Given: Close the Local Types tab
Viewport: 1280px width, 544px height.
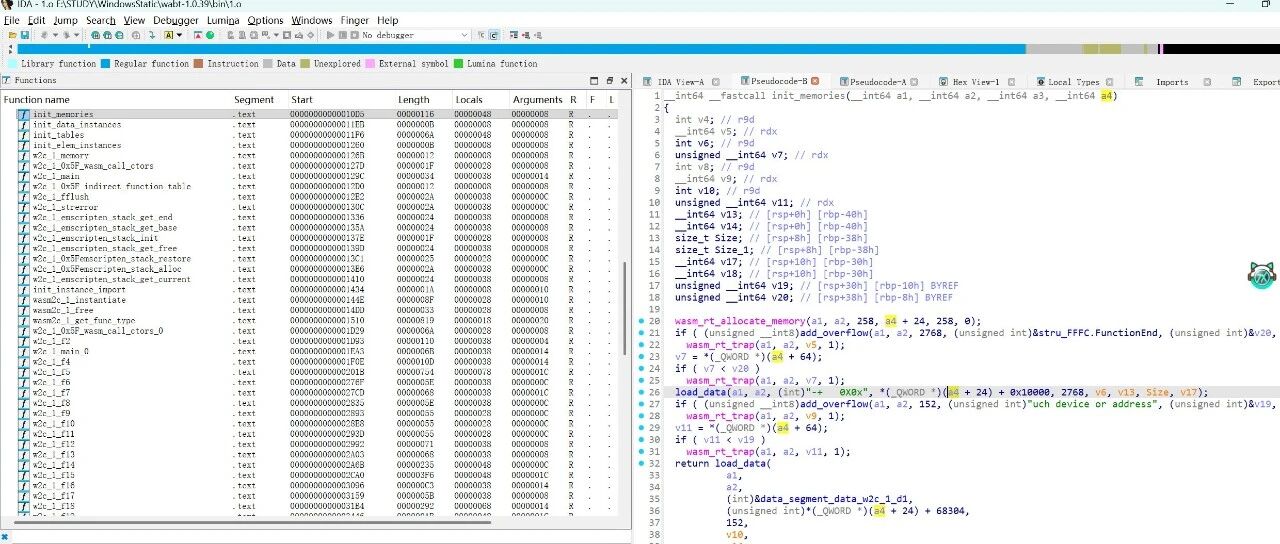Looking at the screenshot, I should click(1109, 82).
